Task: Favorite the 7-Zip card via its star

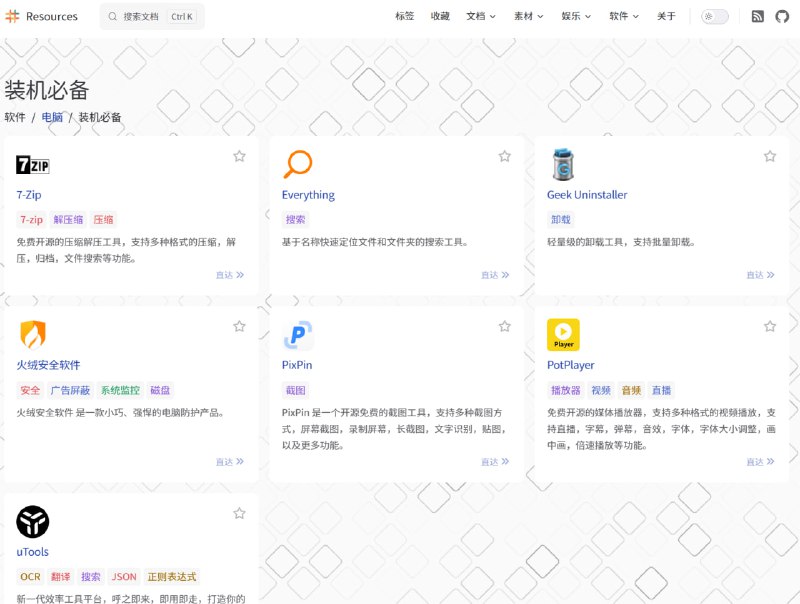Action: (x=239, y=156)
